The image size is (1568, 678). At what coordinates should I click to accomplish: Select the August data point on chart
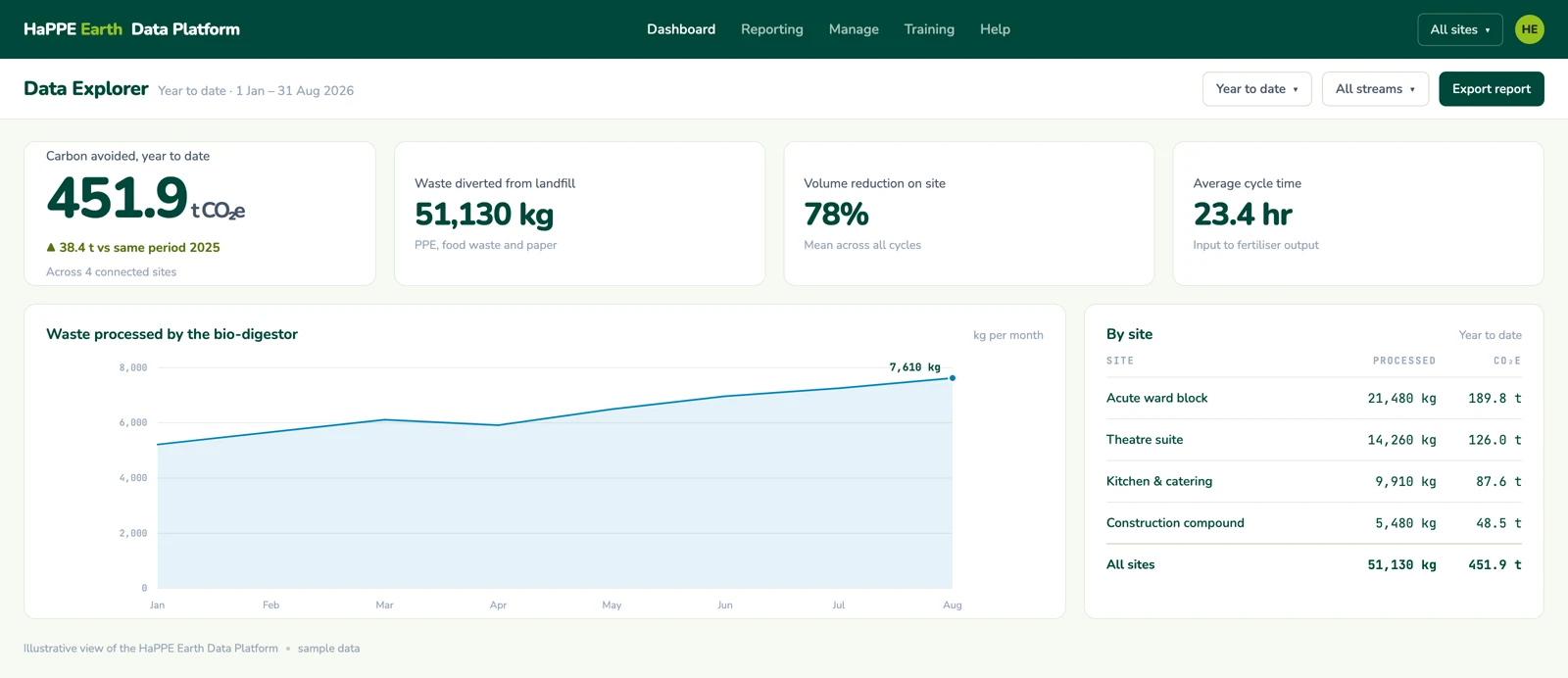point(953,378)
